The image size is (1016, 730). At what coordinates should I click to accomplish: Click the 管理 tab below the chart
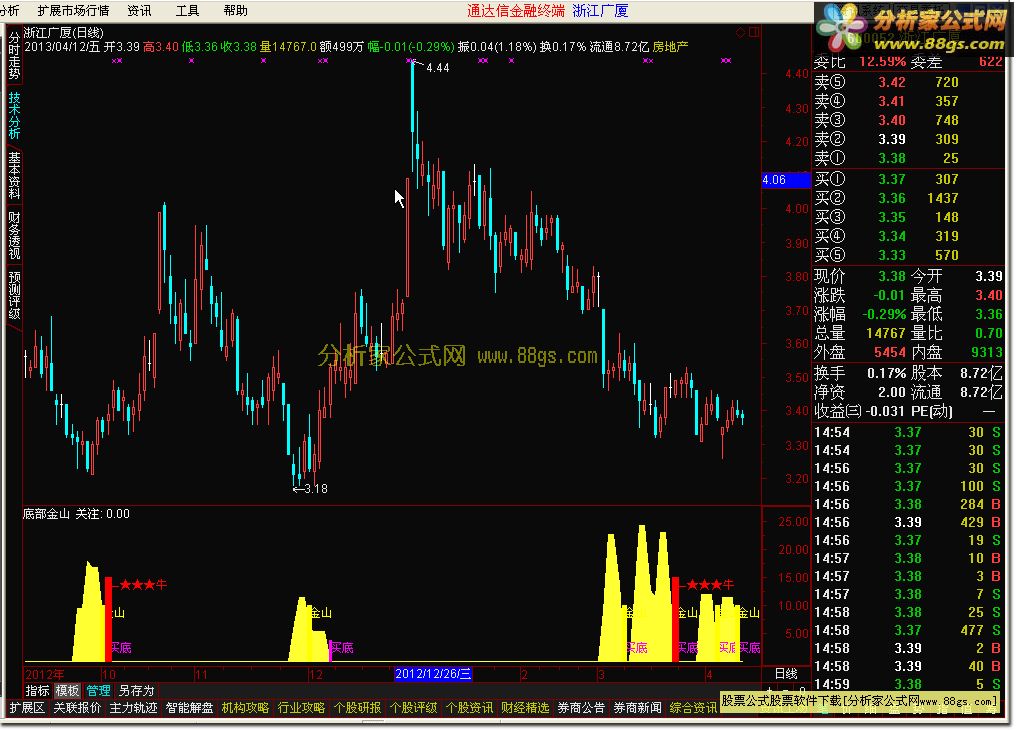pyautogui.click(x=98, y=690)
